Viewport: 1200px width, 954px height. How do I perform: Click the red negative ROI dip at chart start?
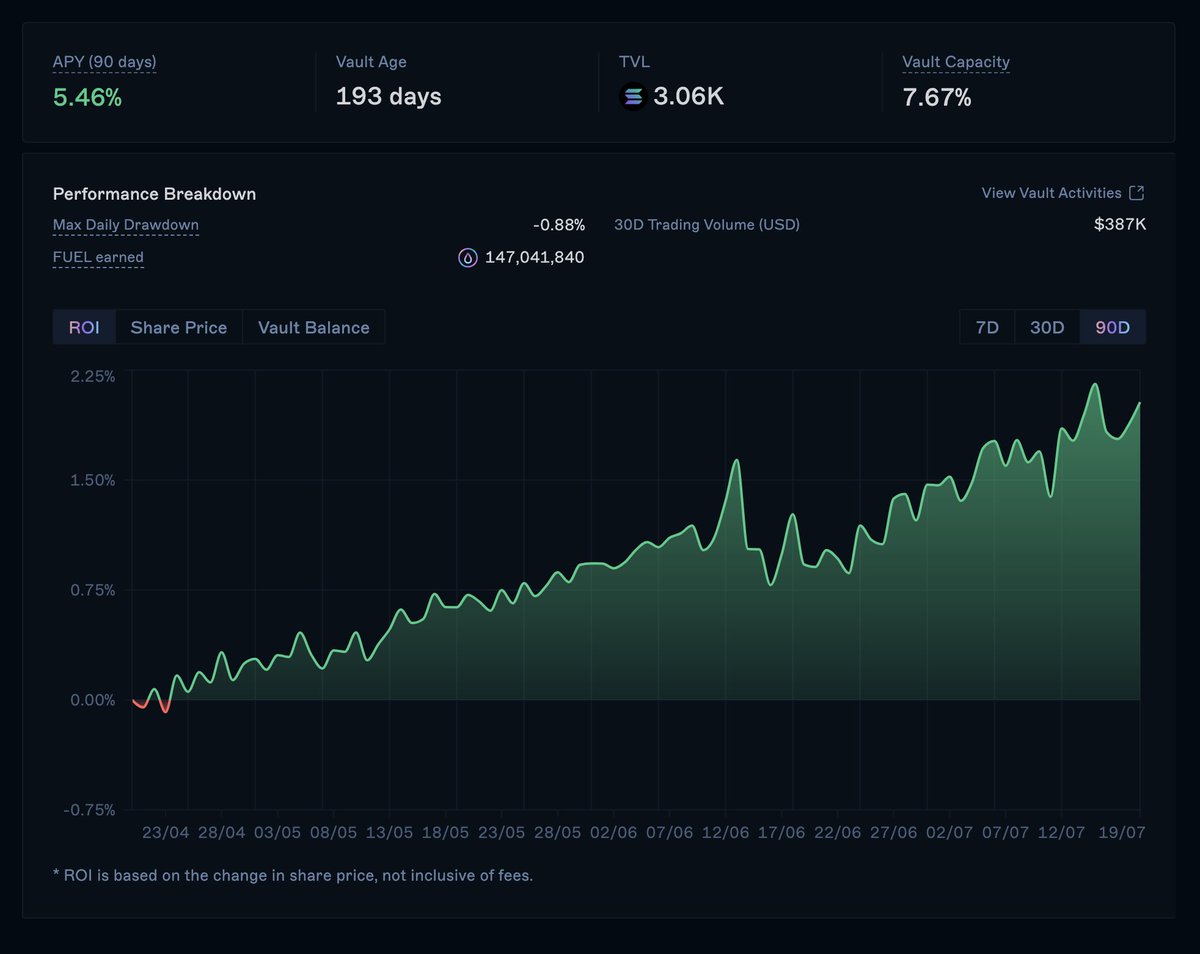point(165,709)
